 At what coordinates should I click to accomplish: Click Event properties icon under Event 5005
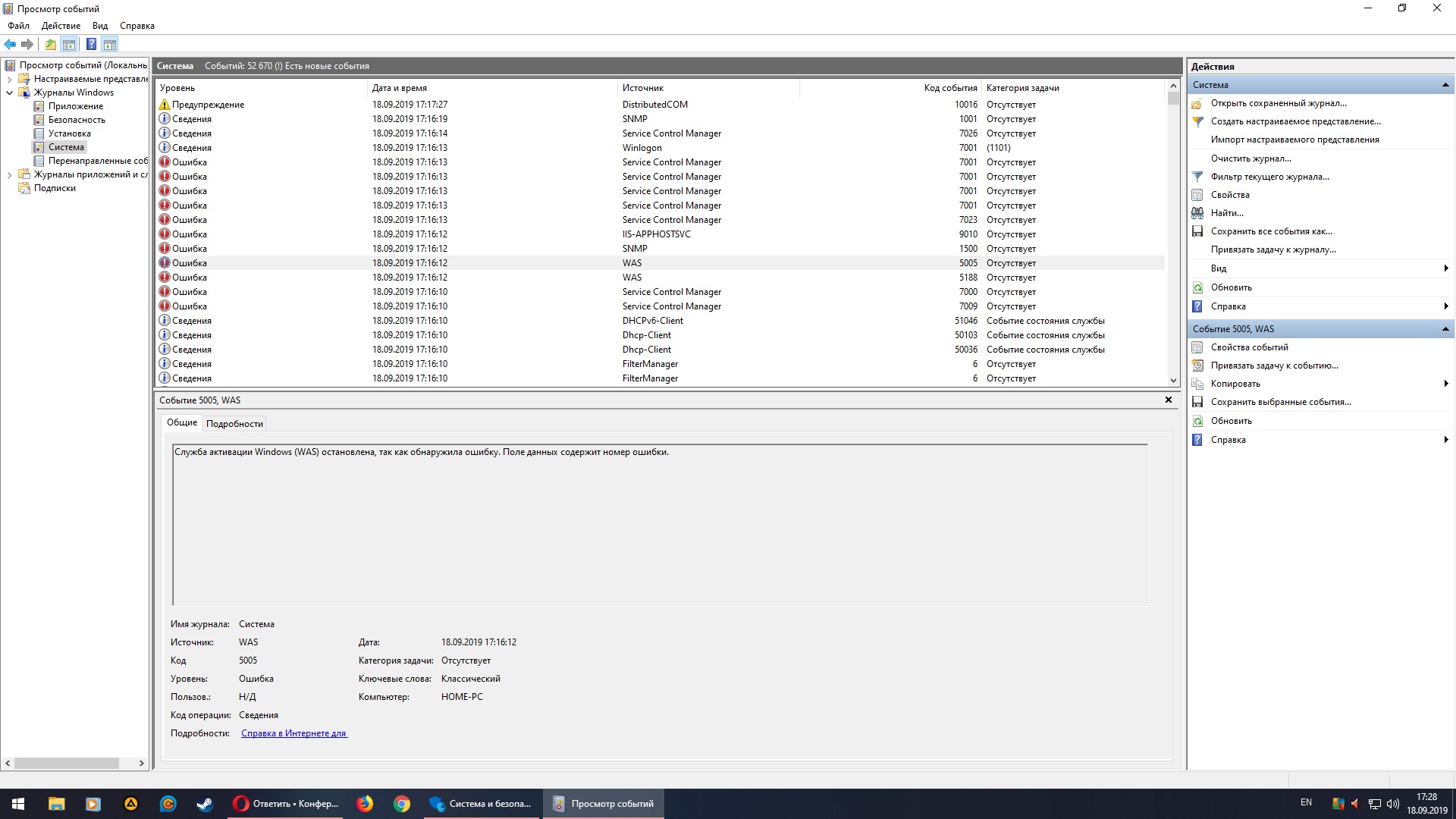(1197, 347)
